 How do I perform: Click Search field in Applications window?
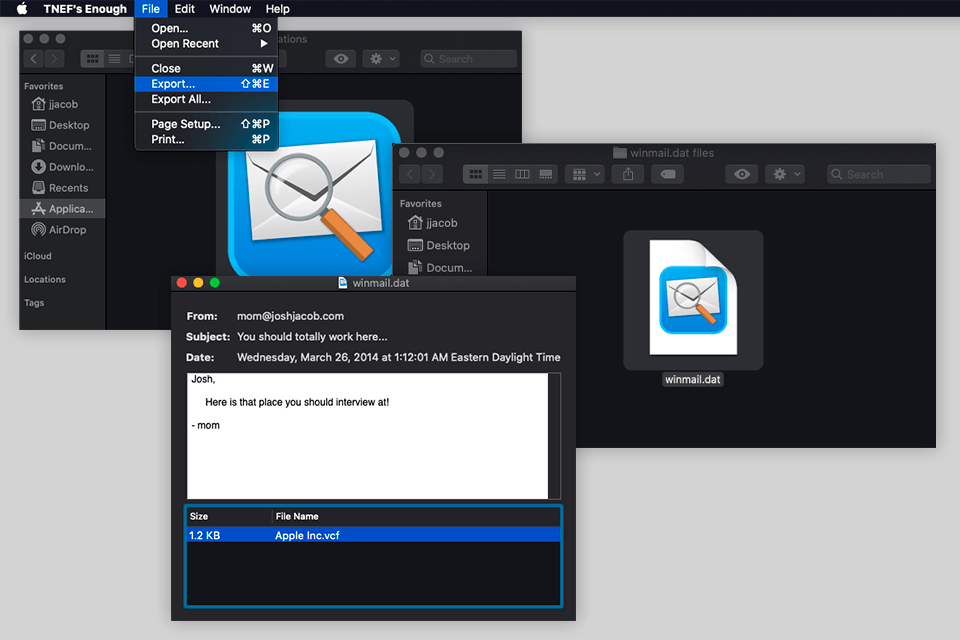(468, 59)
